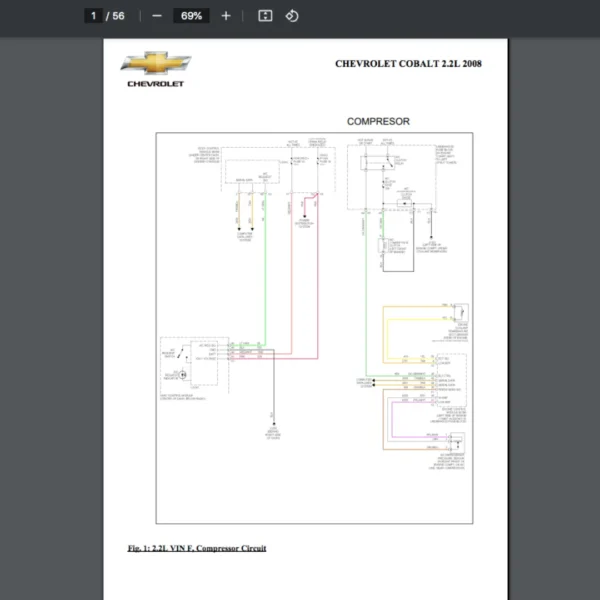Click the zoom in plus icon
Screen dimensions: 600x600
point(226,16)
